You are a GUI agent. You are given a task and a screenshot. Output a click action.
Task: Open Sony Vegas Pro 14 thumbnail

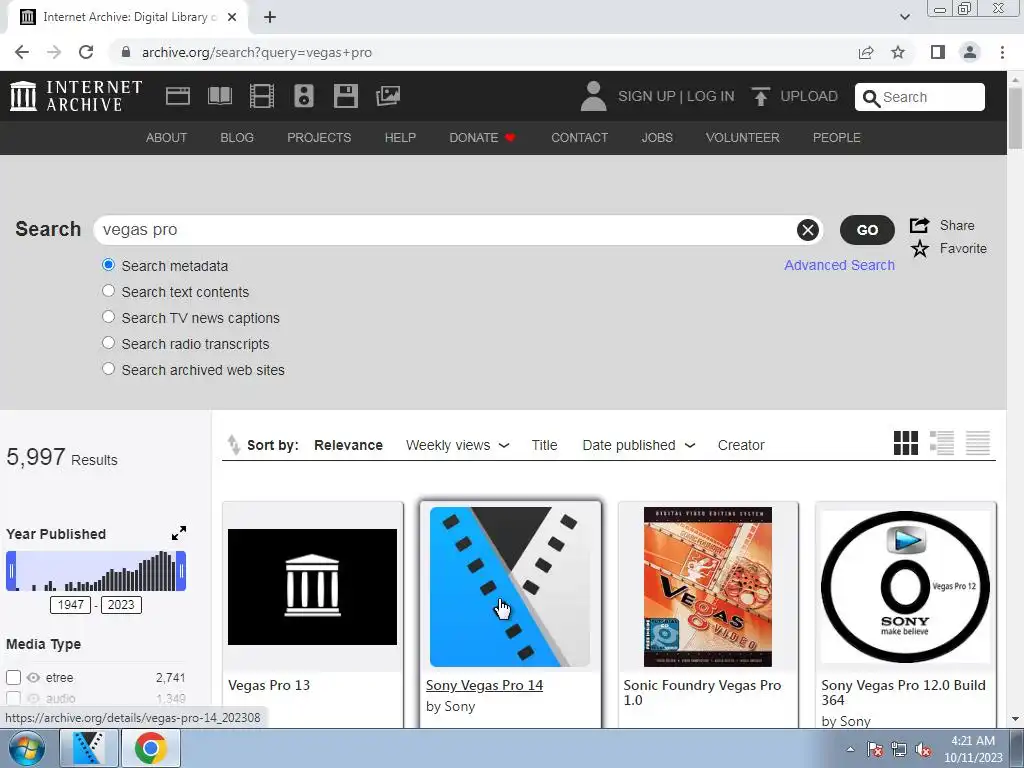coord(510,586)
